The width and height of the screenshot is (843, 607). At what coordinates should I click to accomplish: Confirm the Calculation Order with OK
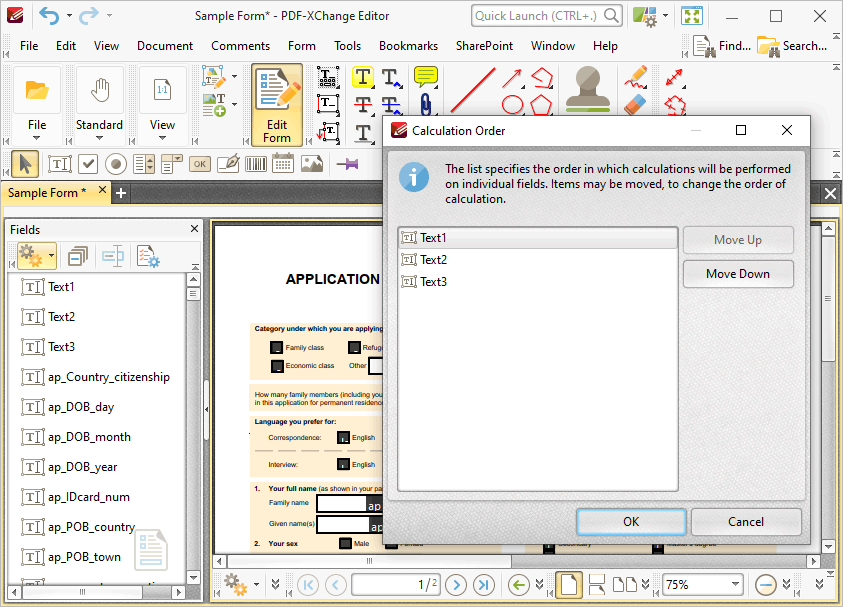630,521
